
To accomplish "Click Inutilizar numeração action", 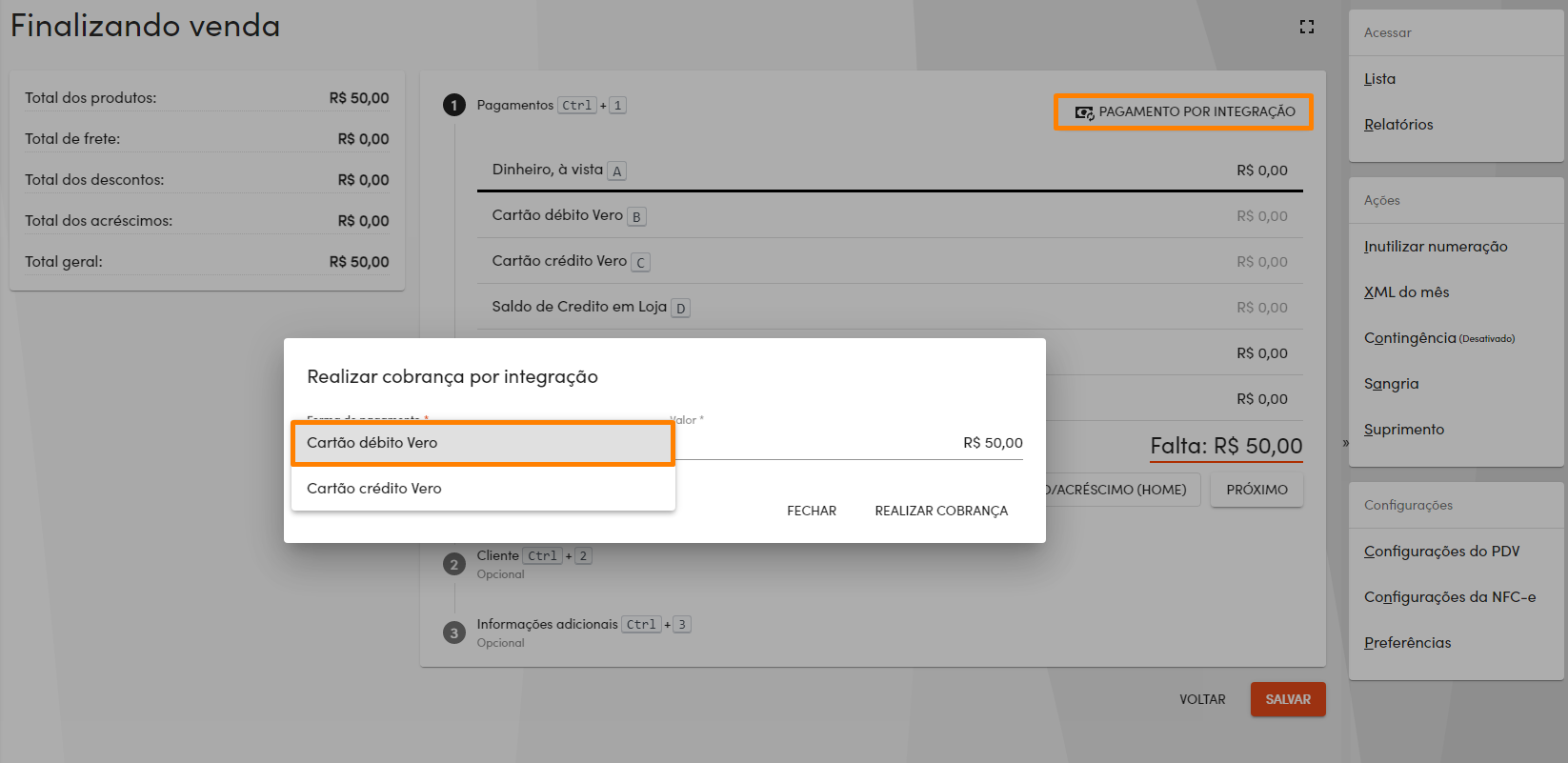I will tap(1436, 247).
